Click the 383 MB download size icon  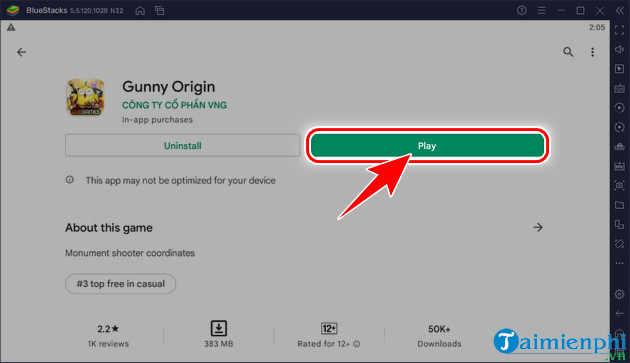click(x=219, y=328)
